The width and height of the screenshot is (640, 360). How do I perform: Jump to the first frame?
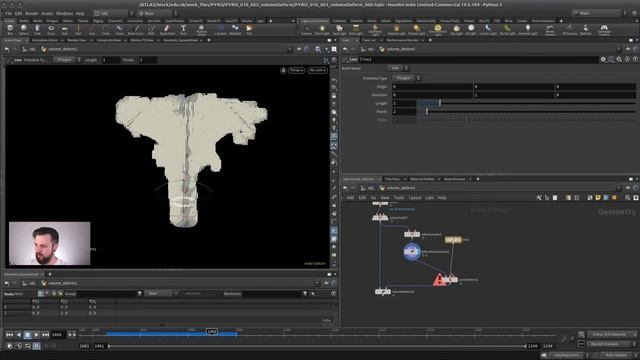10,335
